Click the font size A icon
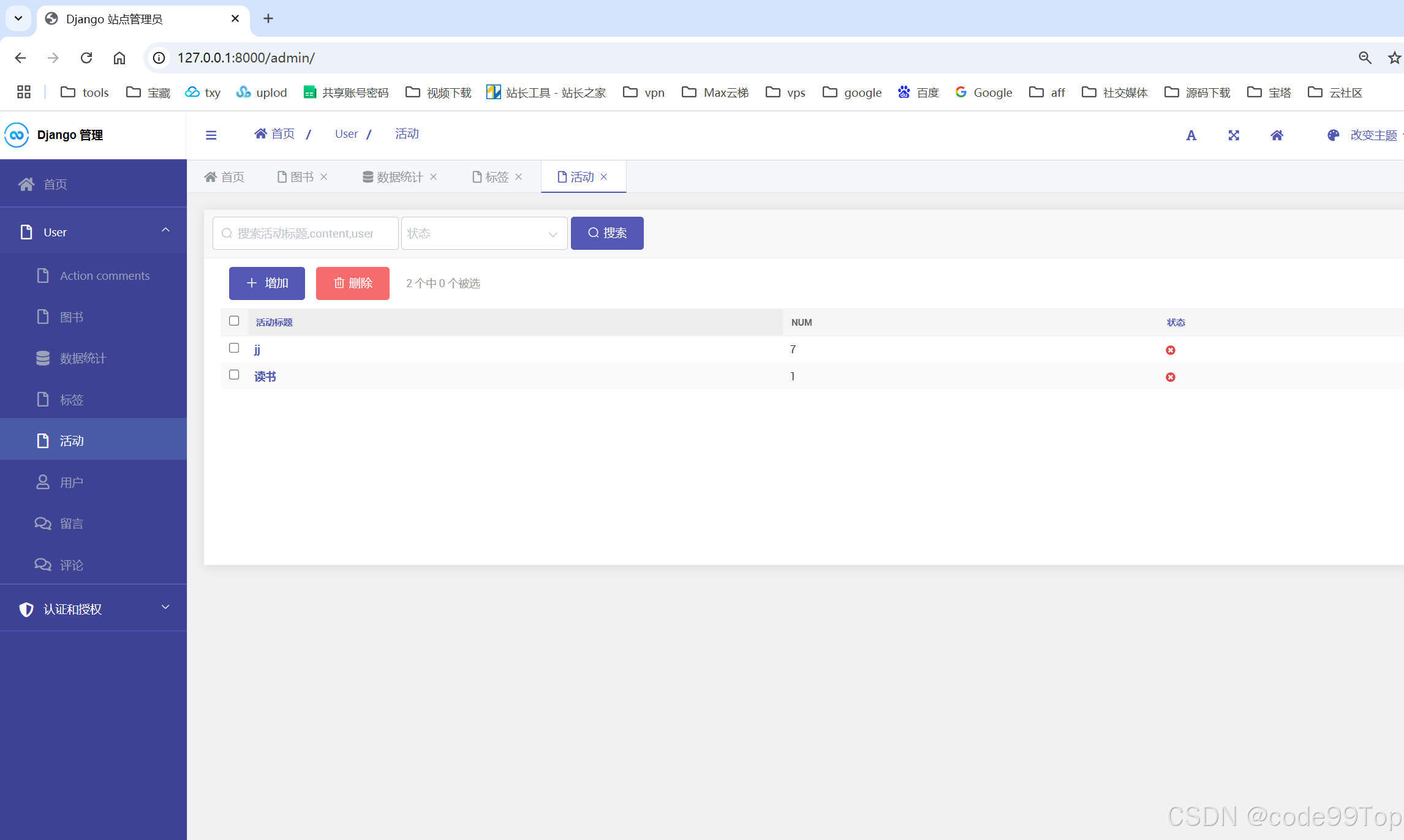This screenshot has width=1404, height=840. 1191,135
